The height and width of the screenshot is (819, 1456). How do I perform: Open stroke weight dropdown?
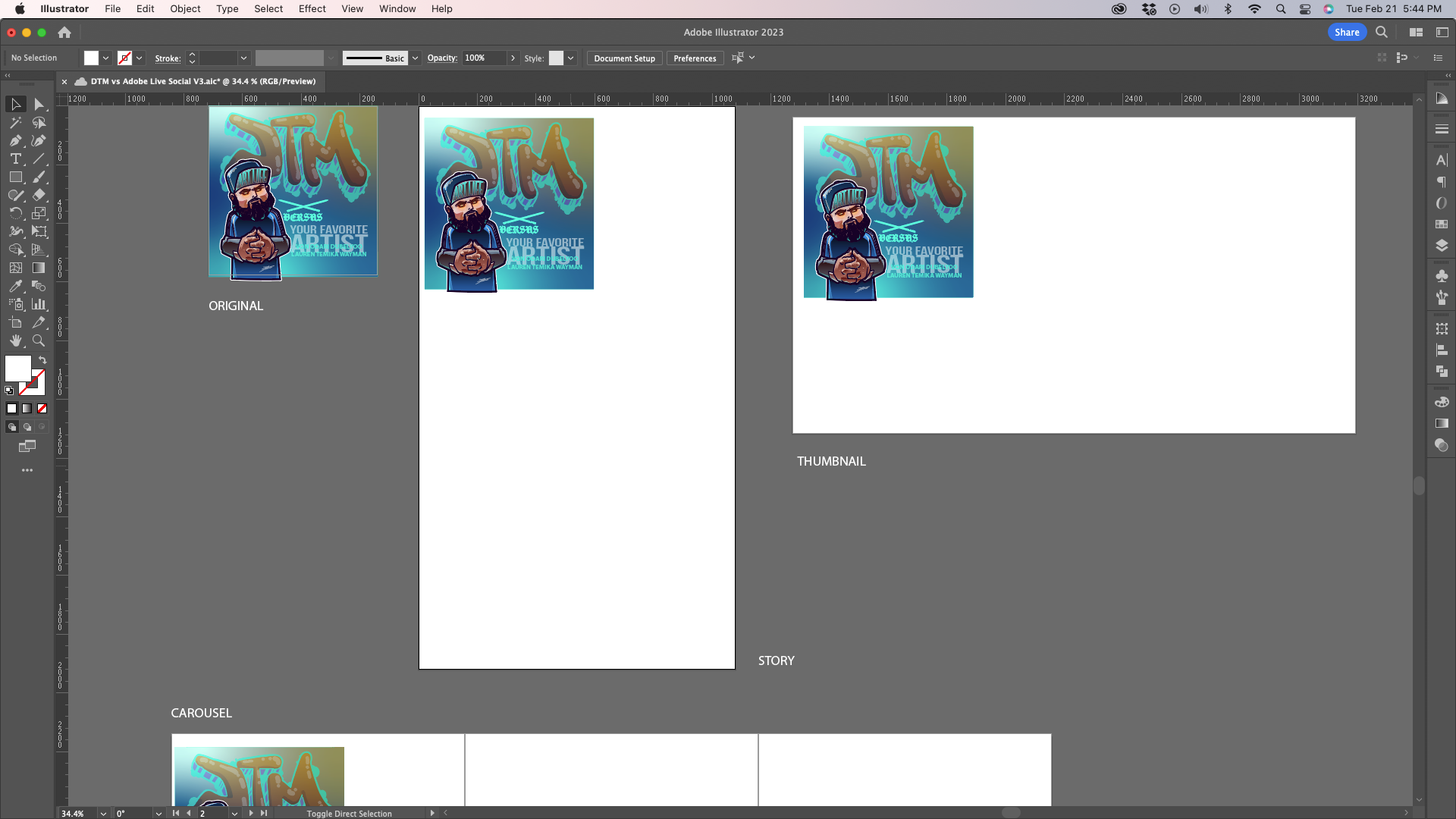tap(243, 58)
